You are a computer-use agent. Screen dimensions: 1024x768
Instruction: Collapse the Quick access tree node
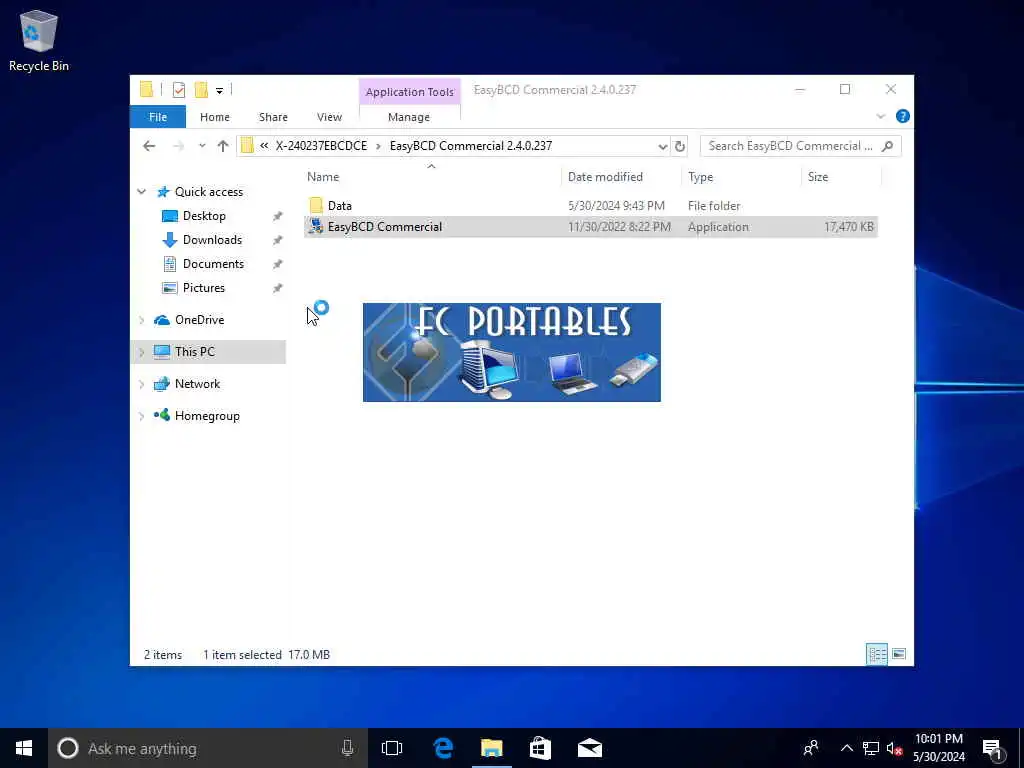coord(142,192)
